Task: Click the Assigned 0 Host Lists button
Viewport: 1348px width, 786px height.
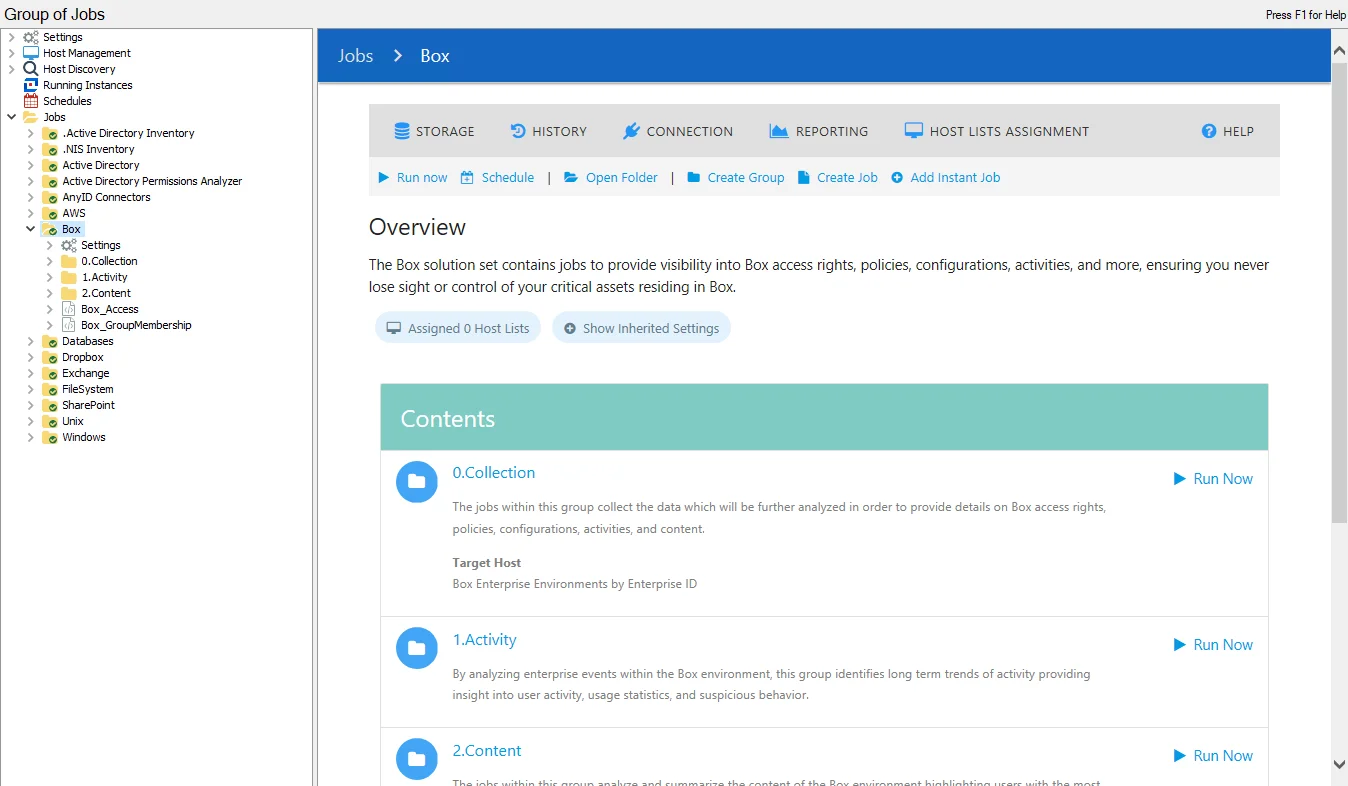Action: (x=458, y=328)
